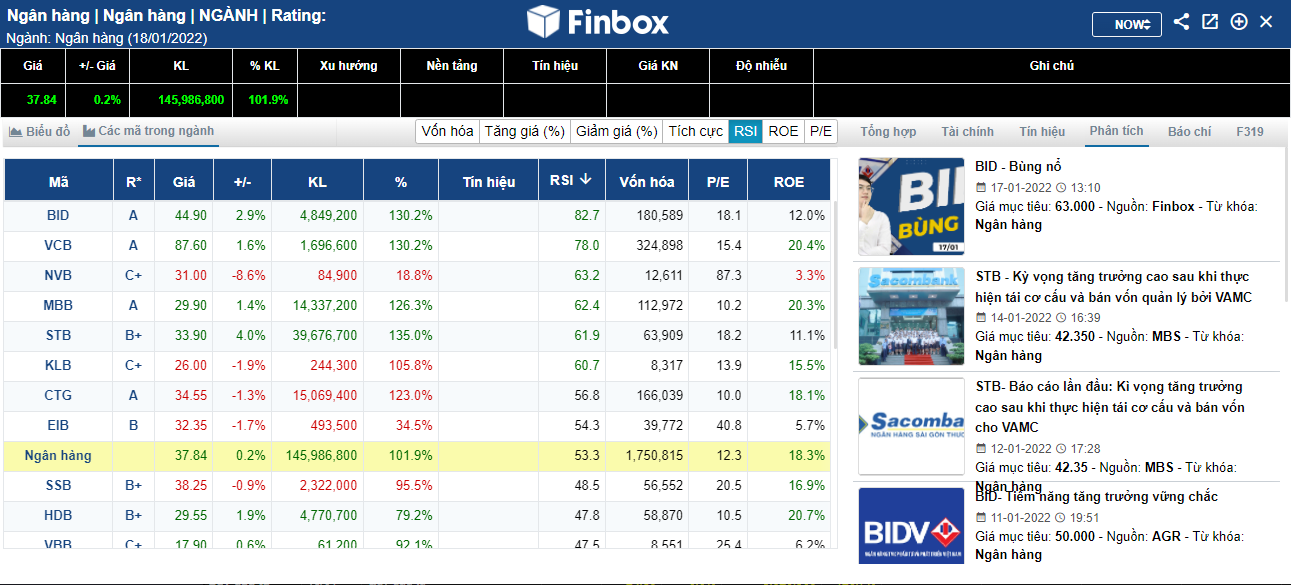Viewport: 1291px width, 585px height.
Task: Open panel in new window icon
Action: 1210,22
